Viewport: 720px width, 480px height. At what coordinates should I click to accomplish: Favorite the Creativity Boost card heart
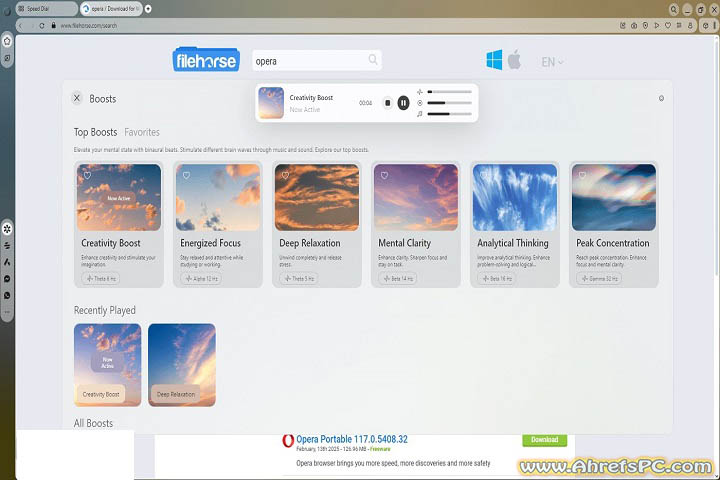(x=87, y=175)
